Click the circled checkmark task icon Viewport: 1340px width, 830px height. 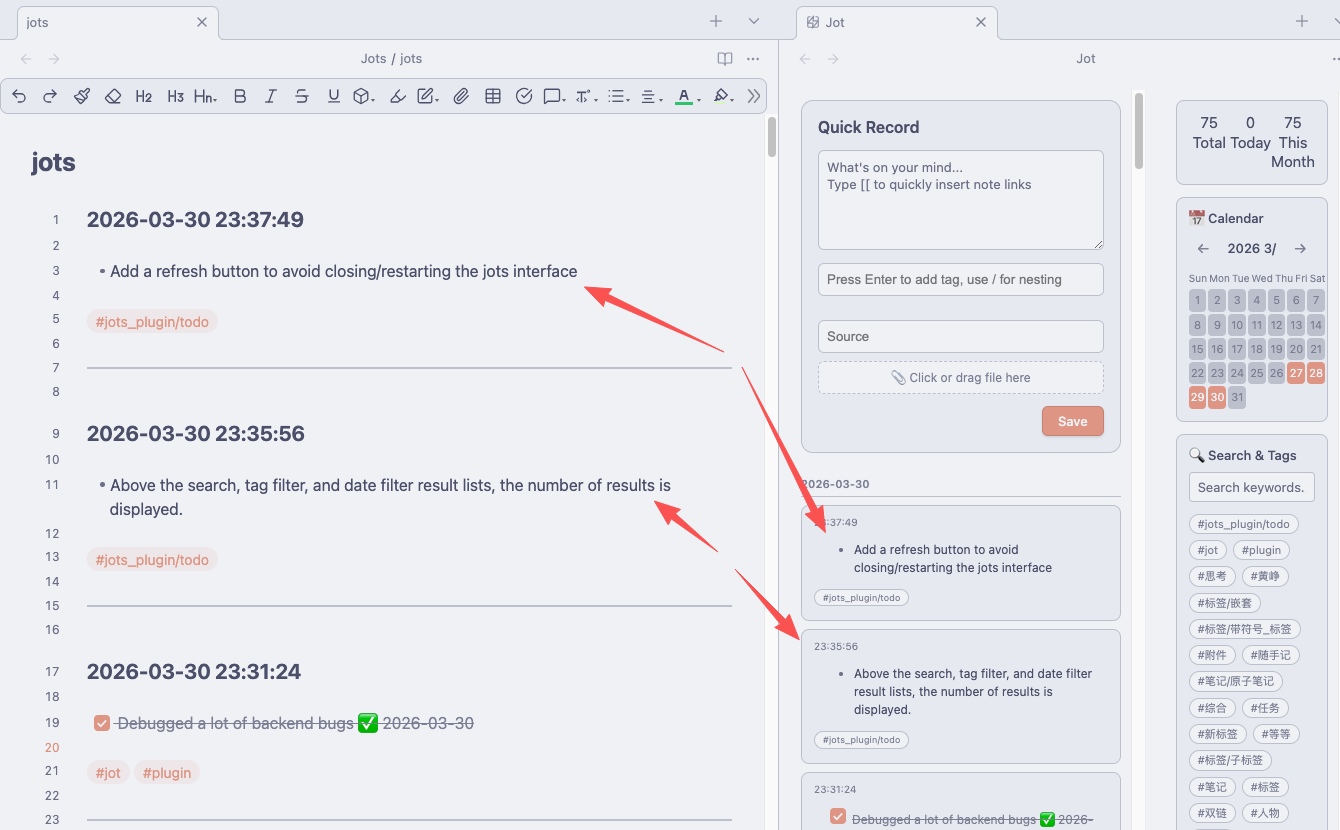pyautogui.click(x=524, y=96)
